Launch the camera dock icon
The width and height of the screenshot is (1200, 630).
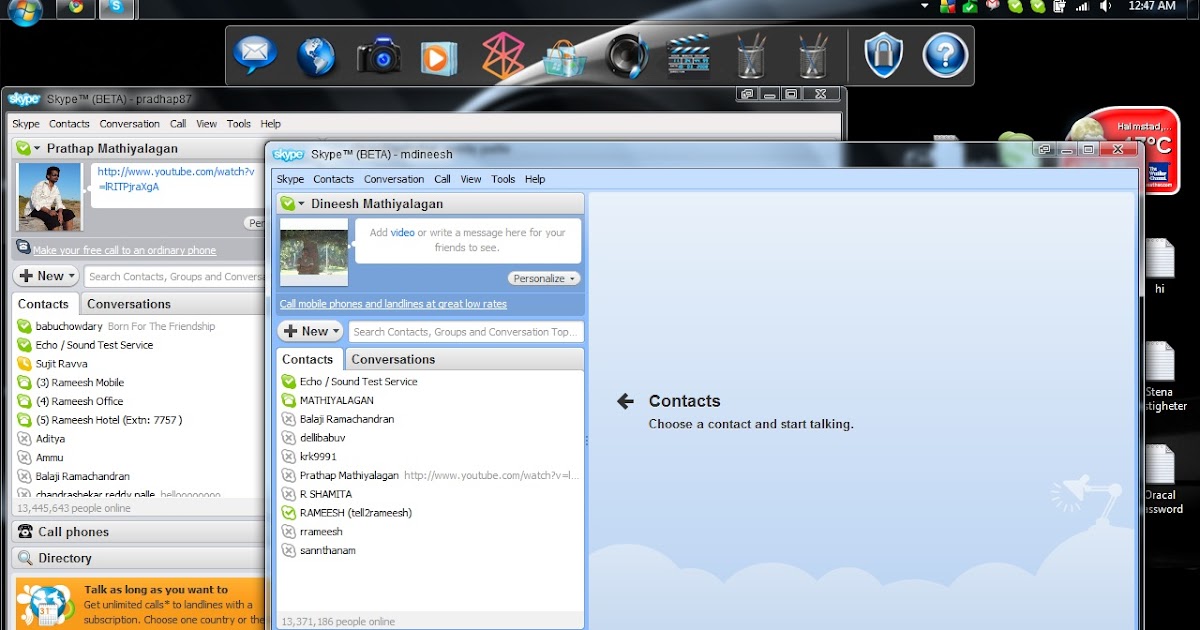pos(379,56)
